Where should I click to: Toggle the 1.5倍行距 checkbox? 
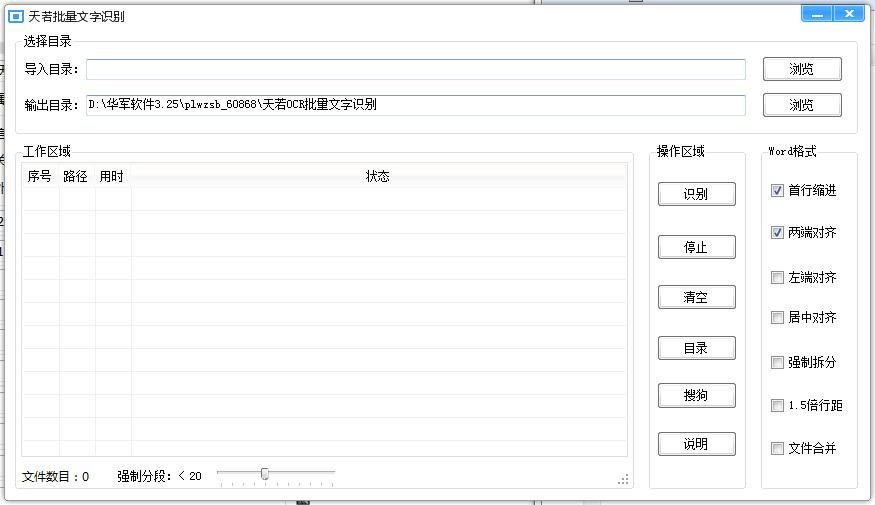(x=778, y=406)
